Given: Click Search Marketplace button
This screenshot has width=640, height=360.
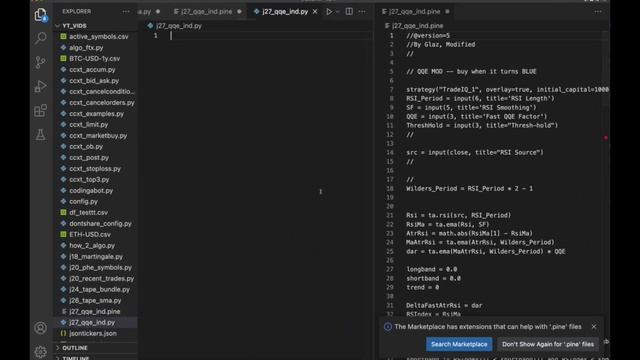Looking at the screenshot, I should 459,344.
